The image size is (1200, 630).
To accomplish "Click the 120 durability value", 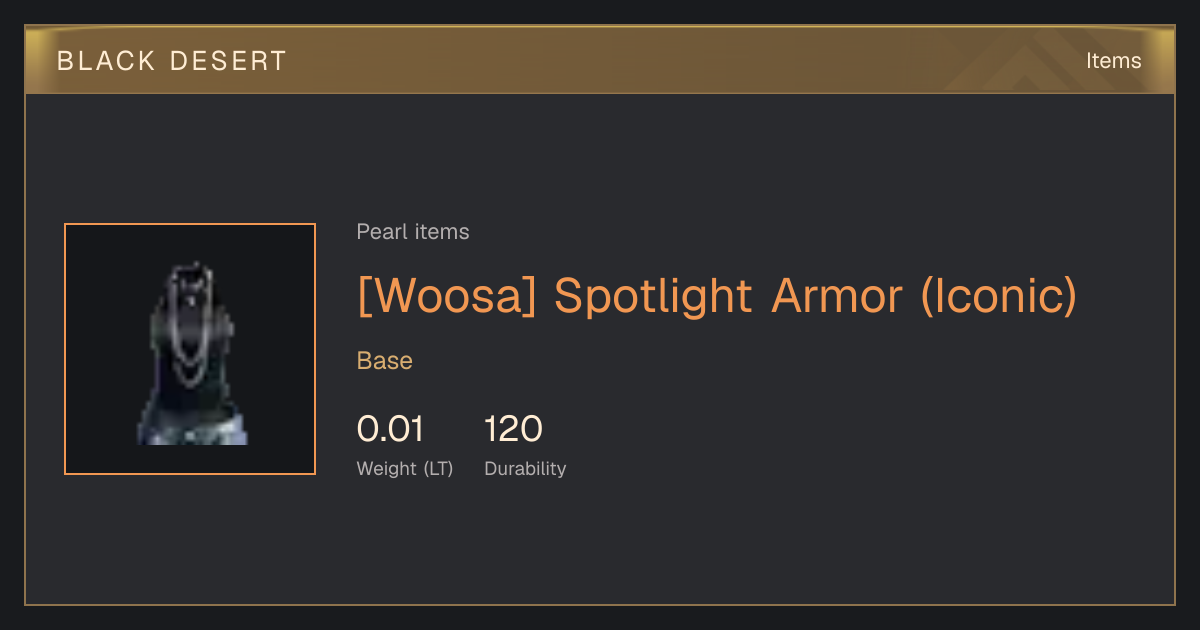I will 513,429.
